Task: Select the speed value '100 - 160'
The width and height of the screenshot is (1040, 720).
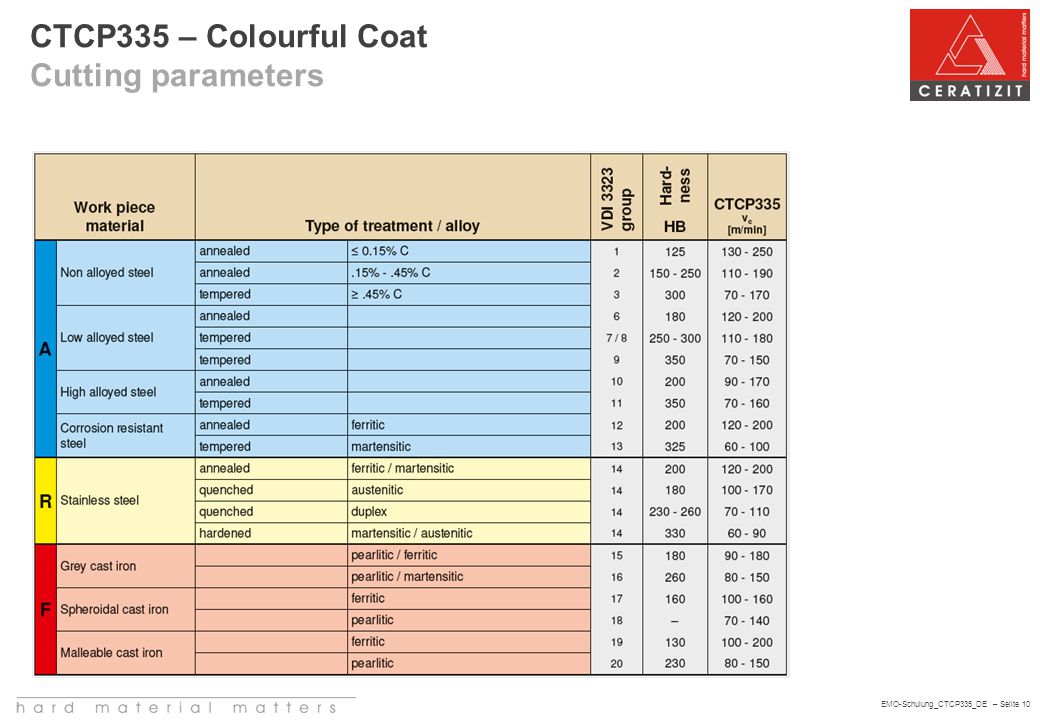Action: [x=747, y=599]
